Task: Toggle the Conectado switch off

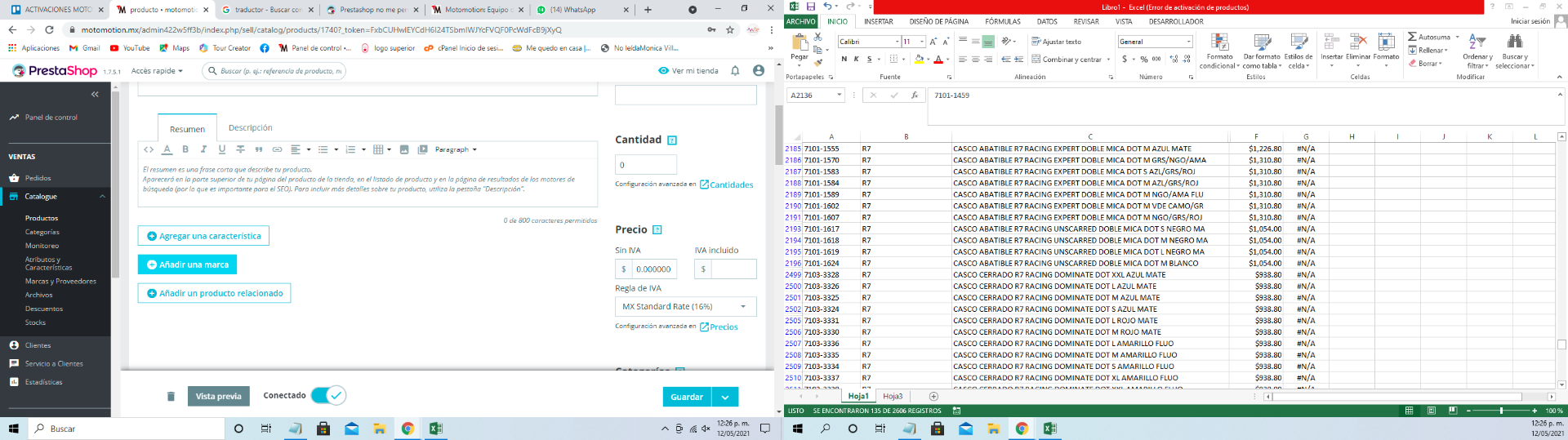Action: pos(328,396)
